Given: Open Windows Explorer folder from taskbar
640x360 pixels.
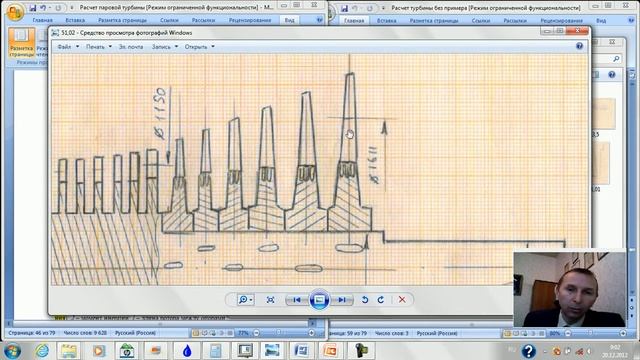Looking at the screenshot, I should coord(69,351).
